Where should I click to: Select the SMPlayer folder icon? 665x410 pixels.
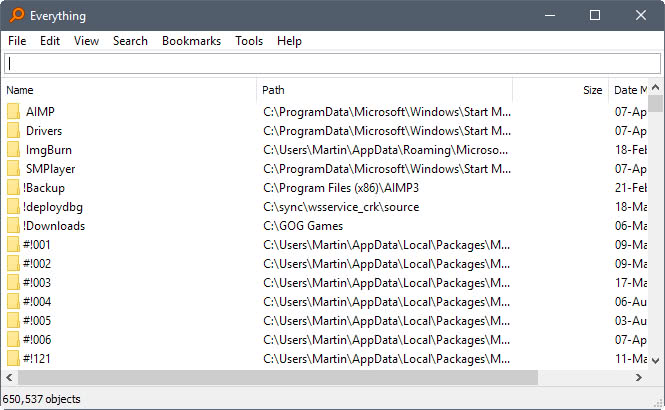pyautogui.click(x=14, y=169)
